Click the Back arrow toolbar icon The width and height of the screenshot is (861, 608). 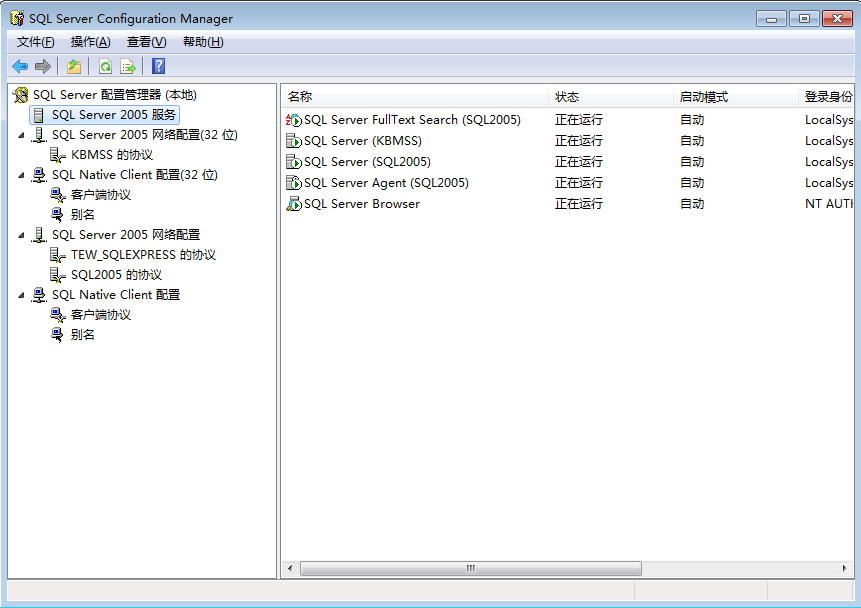[20, 66]
